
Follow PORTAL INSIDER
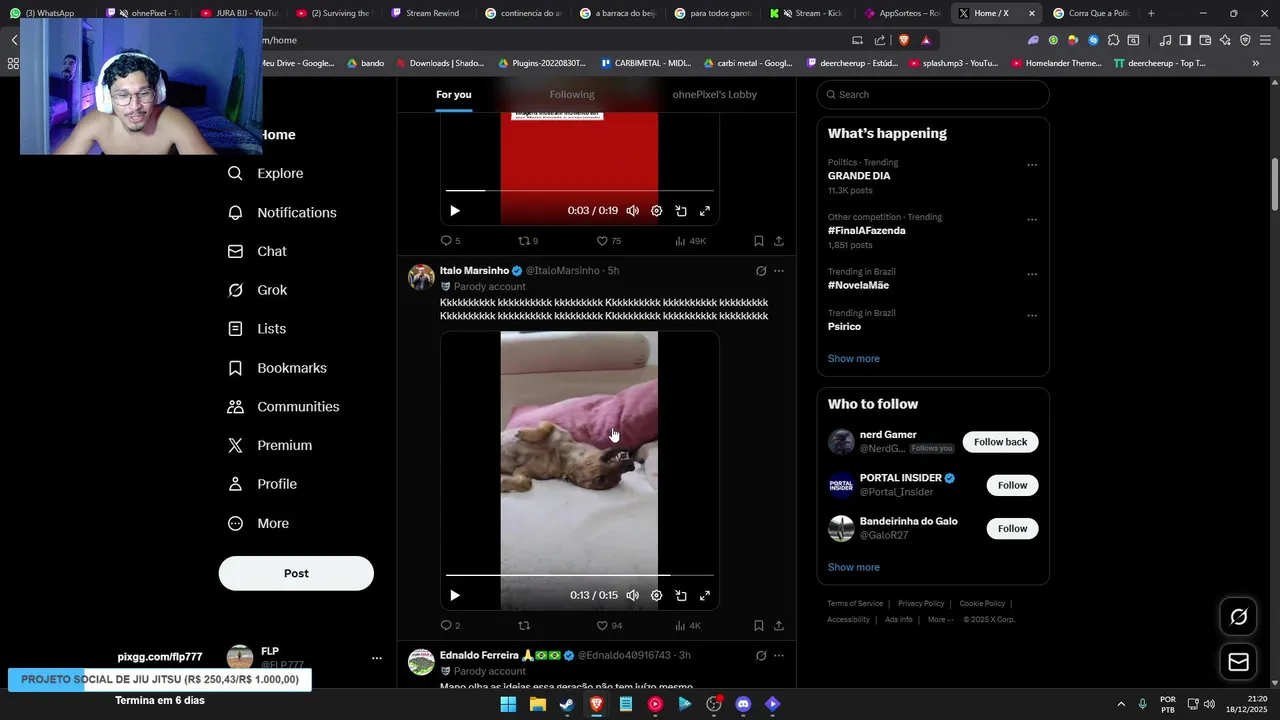pos(1012,485)
